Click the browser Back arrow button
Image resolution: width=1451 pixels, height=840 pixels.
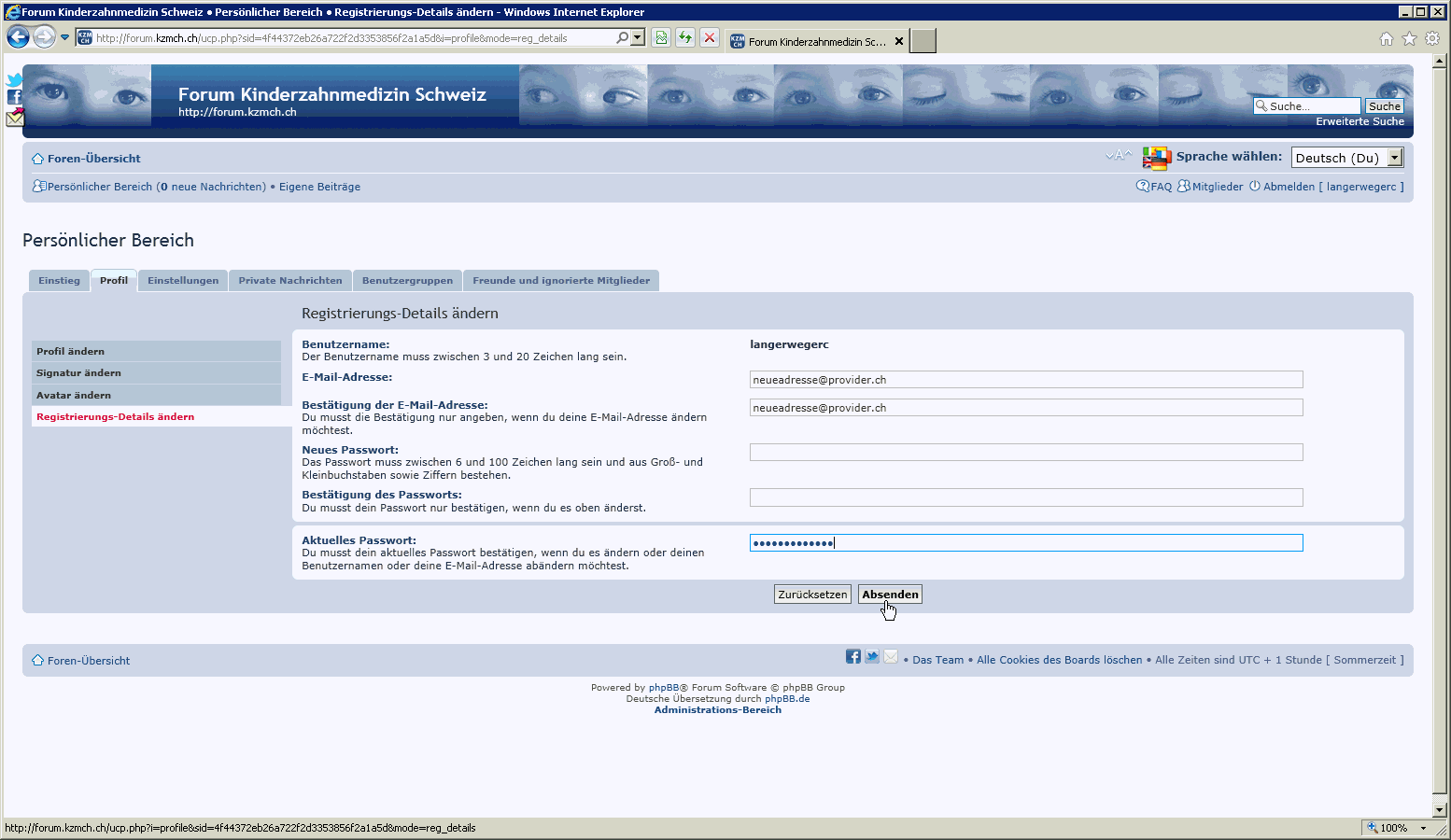click(18, 38)
